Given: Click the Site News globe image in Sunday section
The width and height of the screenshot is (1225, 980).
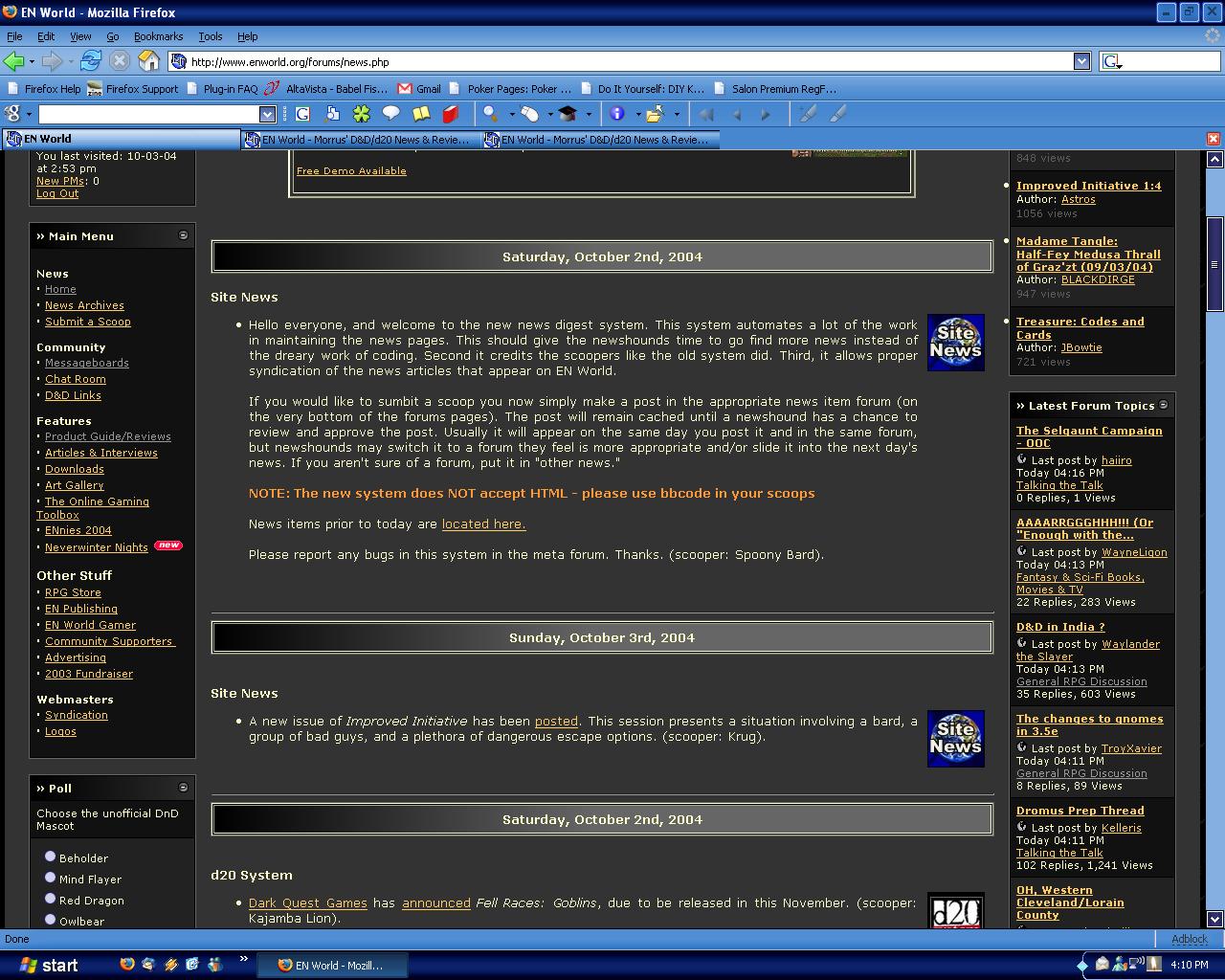Looking at the screenshot, I should (x=955, y=739).
